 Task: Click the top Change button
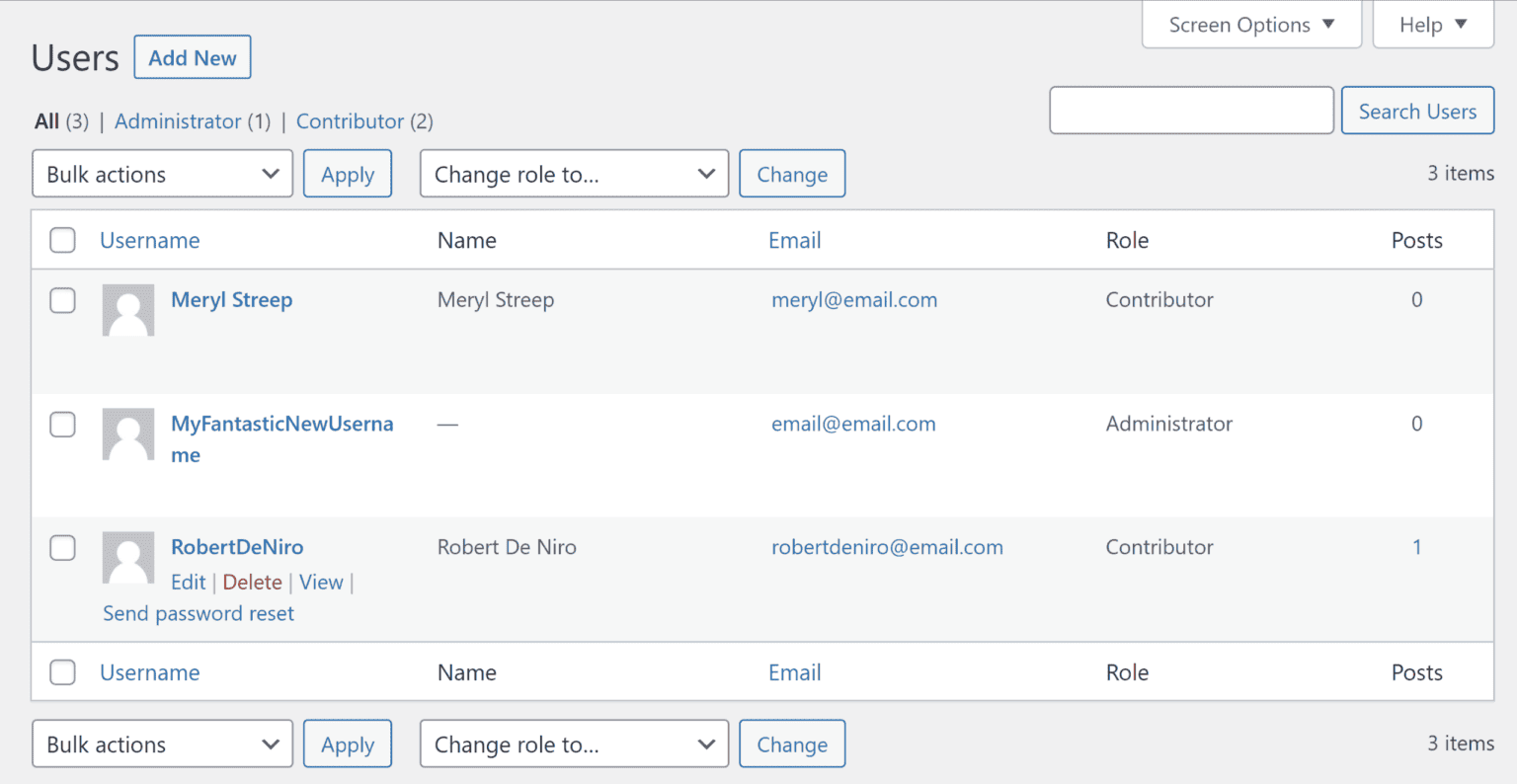792,174
